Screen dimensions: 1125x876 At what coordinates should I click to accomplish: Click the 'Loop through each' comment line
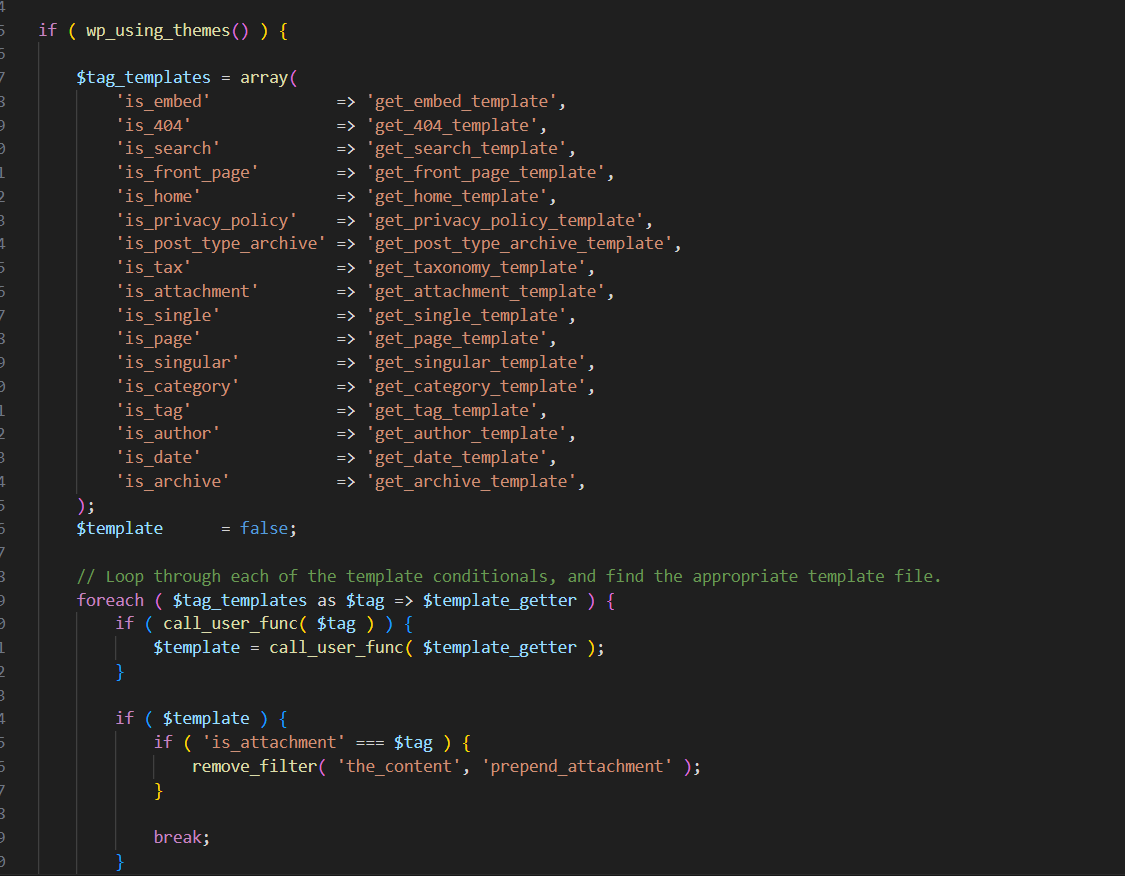click(x=508, y=576)
